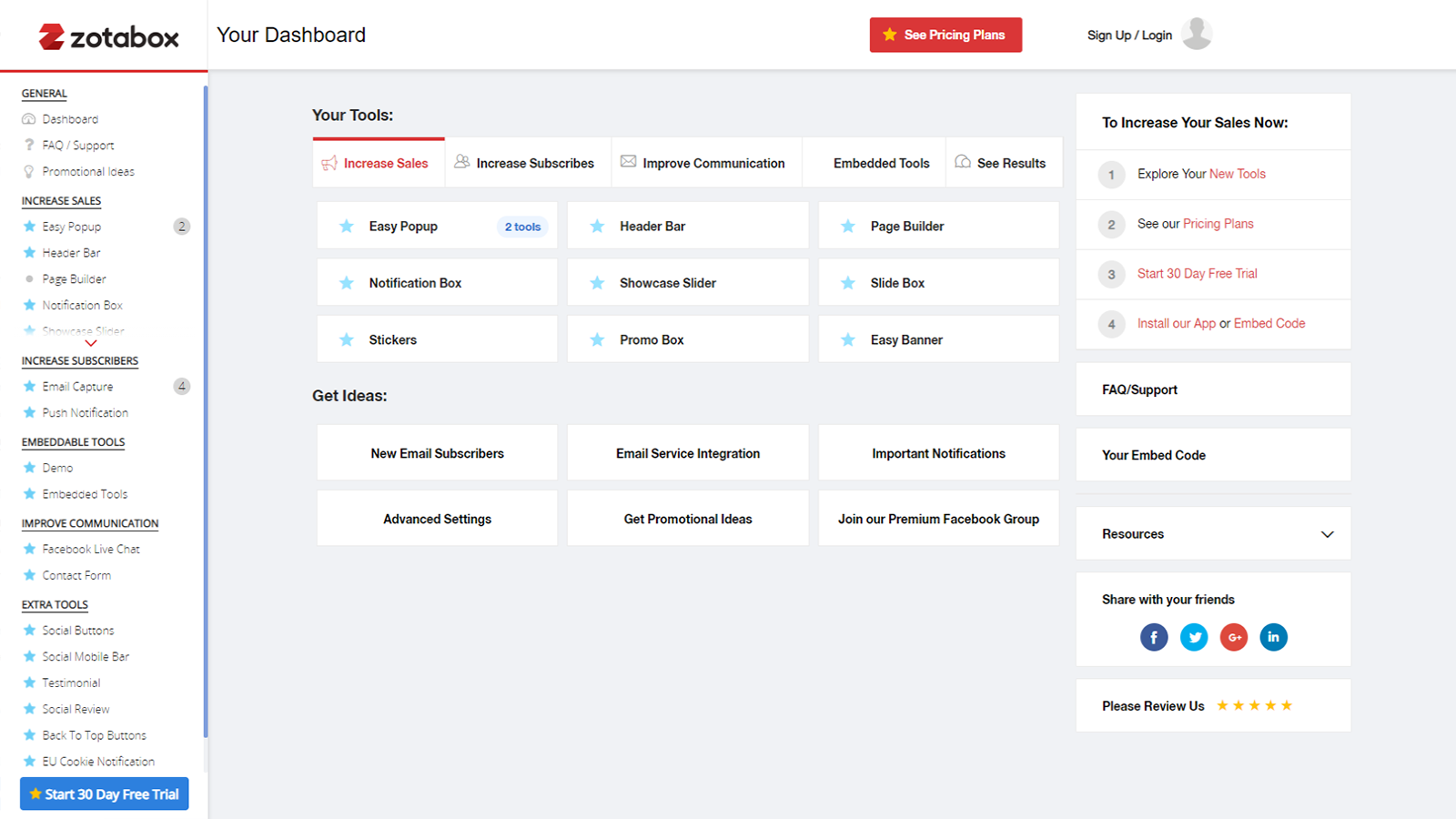Click the Zotabox logo

tap(108, 36)
